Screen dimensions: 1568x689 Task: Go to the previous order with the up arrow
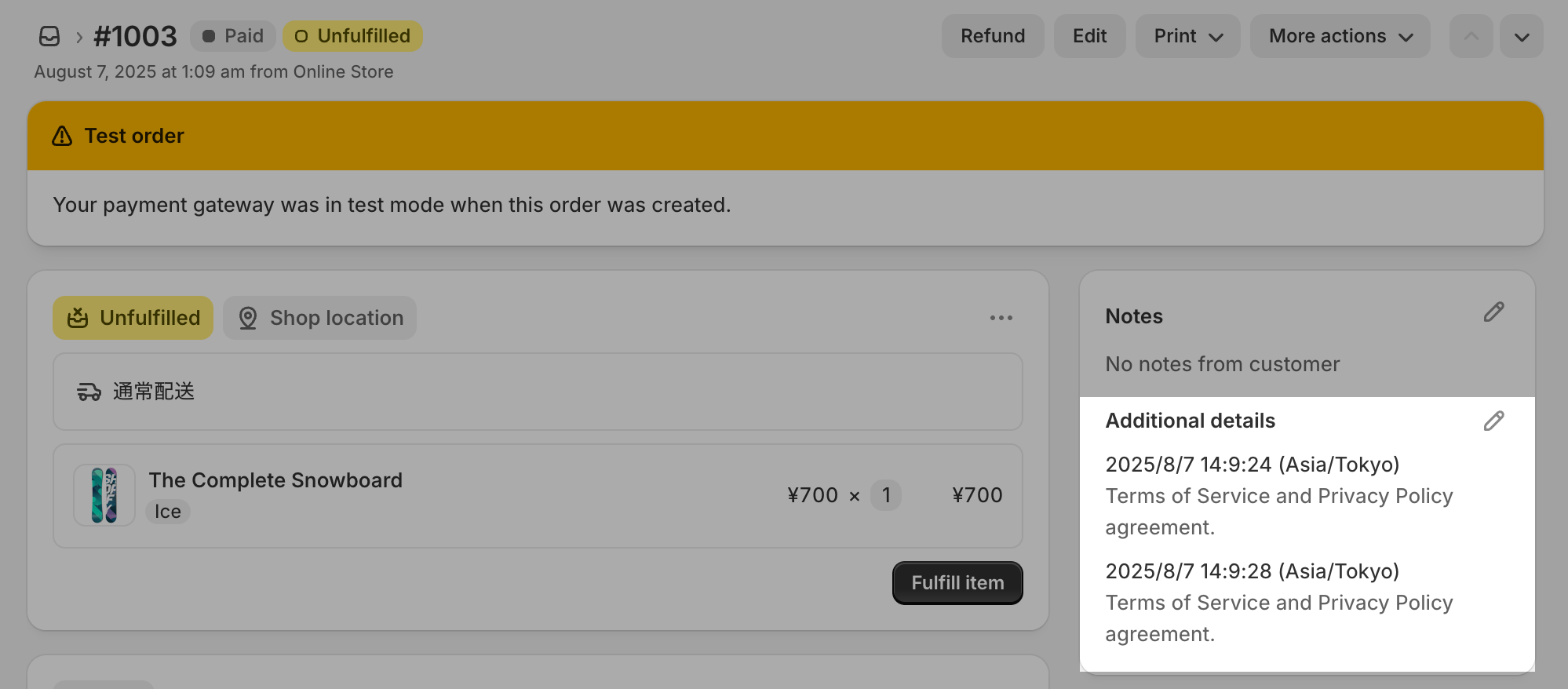coord(1471,36)
